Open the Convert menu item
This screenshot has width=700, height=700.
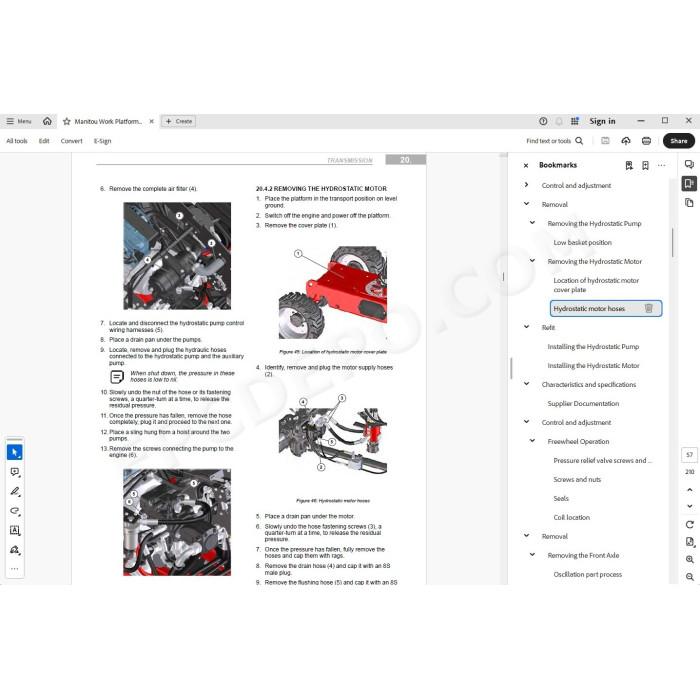click(x=71, y=141)
